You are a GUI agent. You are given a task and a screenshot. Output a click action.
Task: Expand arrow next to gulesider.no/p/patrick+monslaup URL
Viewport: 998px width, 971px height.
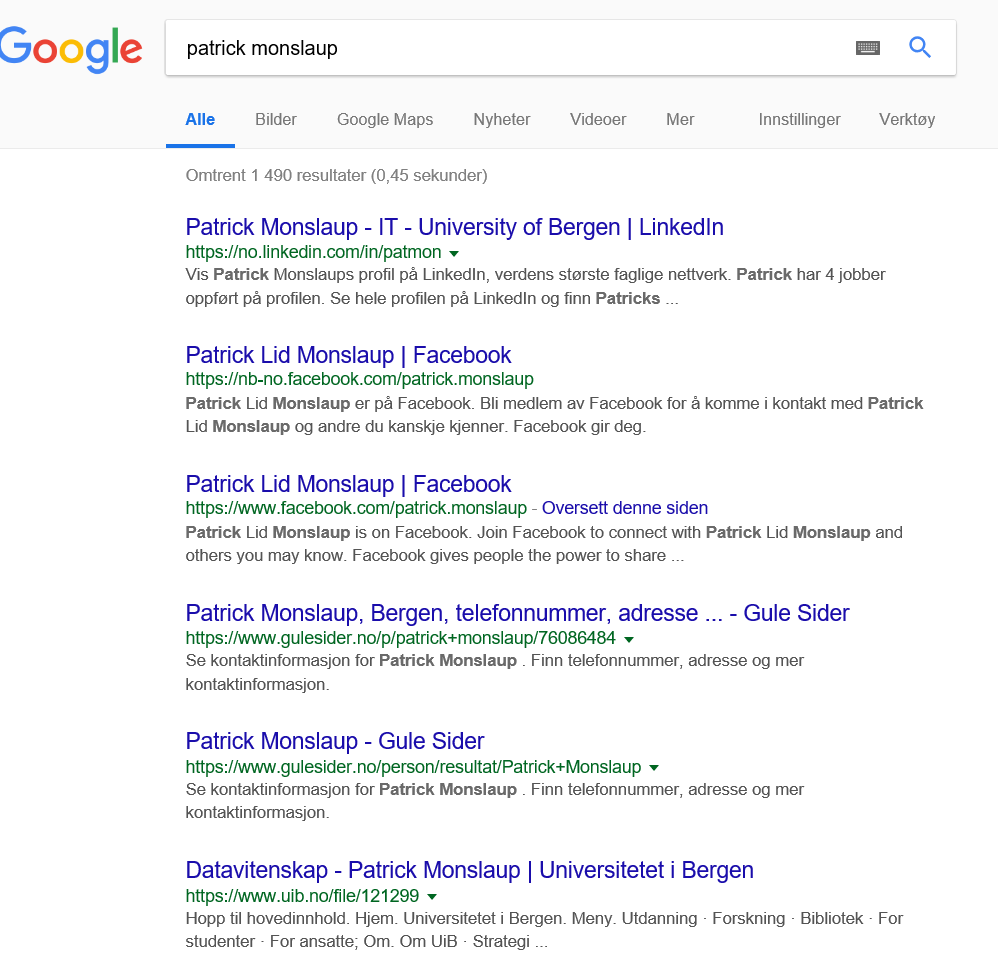point(629,639)
